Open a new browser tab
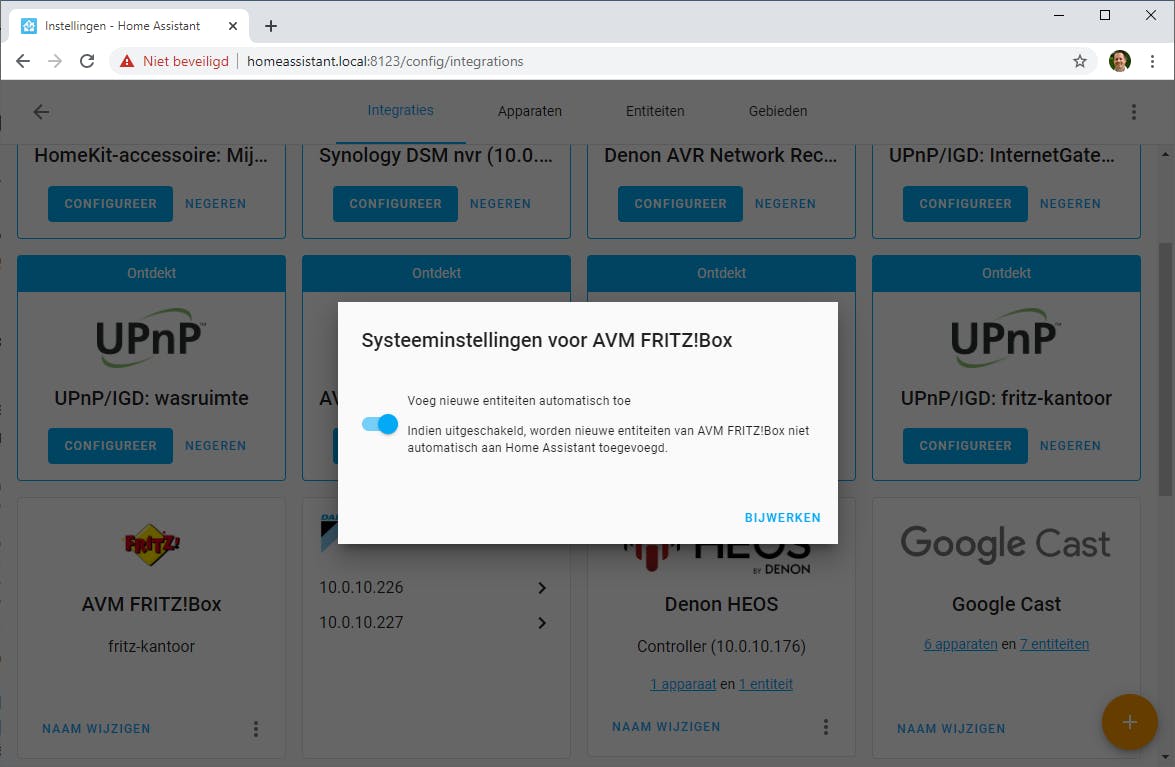Image resolution: width=1175 pixels, height=767 pixels. [271, 26]
